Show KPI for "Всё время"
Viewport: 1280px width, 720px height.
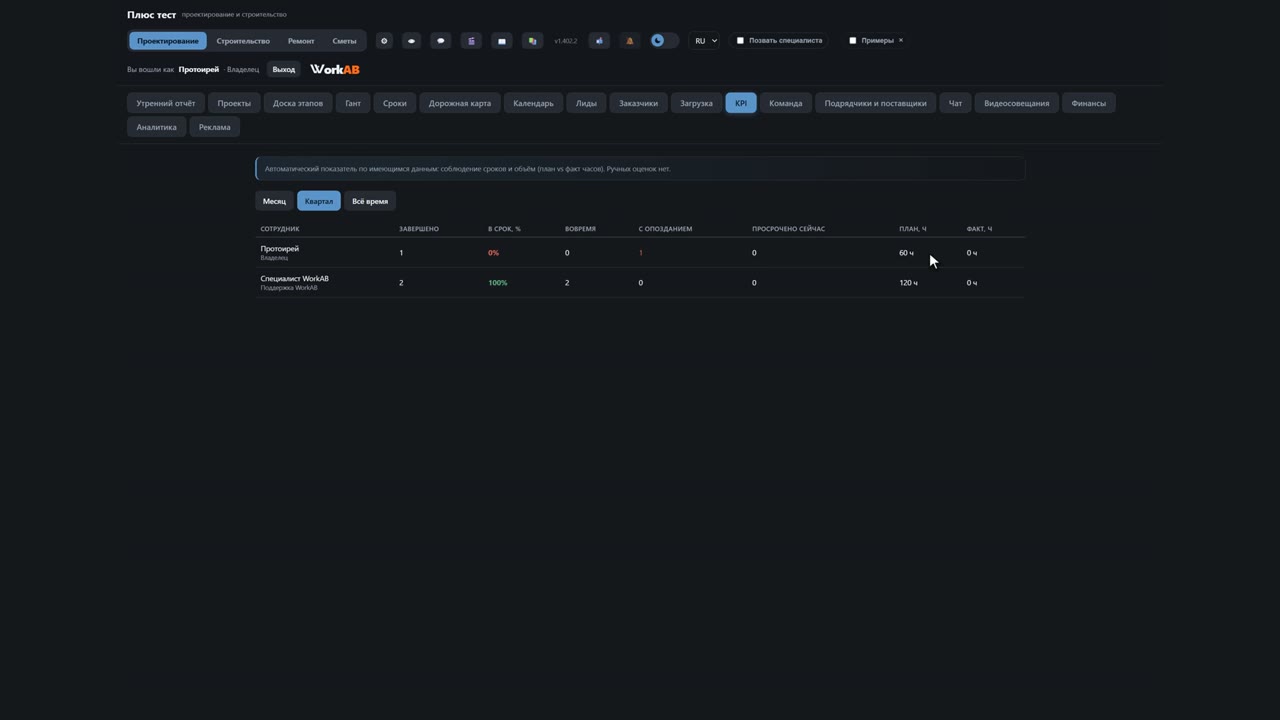pos(370,201)
